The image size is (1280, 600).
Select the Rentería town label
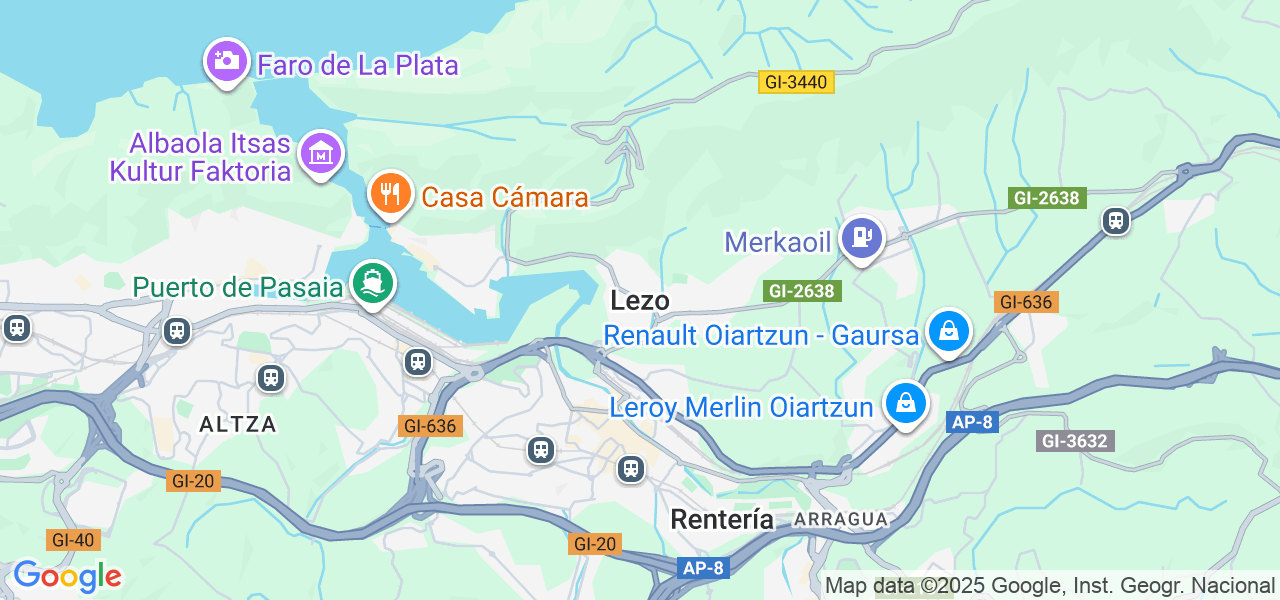pos(722,519)
